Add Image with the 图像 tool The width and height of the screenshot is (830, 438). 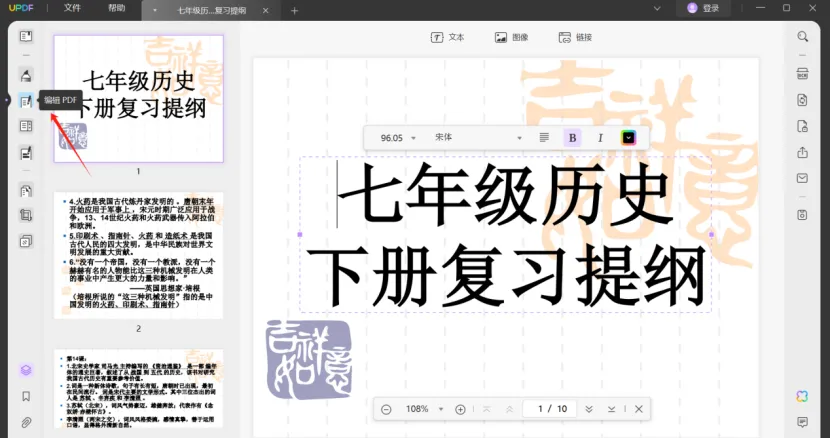(x=511, y=37)
